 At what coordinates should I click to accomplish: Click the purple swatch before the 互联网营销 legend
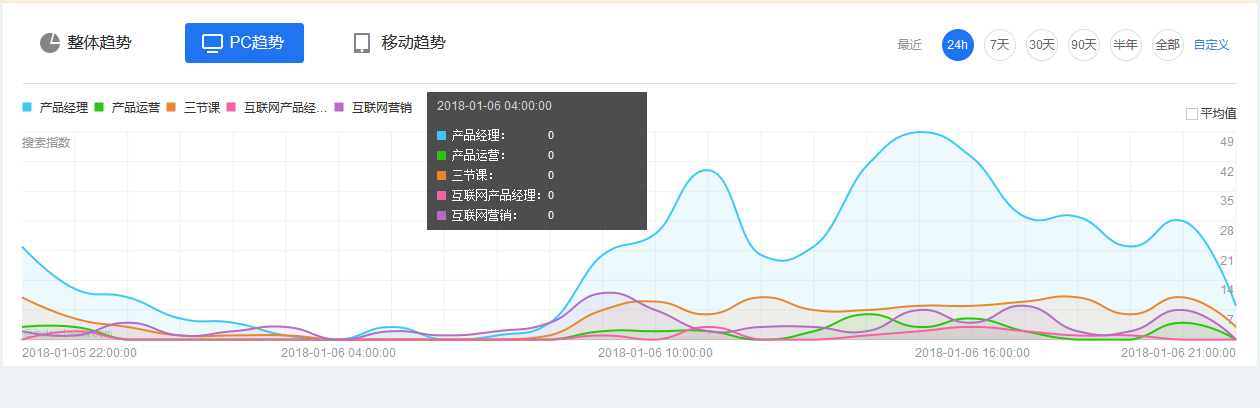click(339, 107)
